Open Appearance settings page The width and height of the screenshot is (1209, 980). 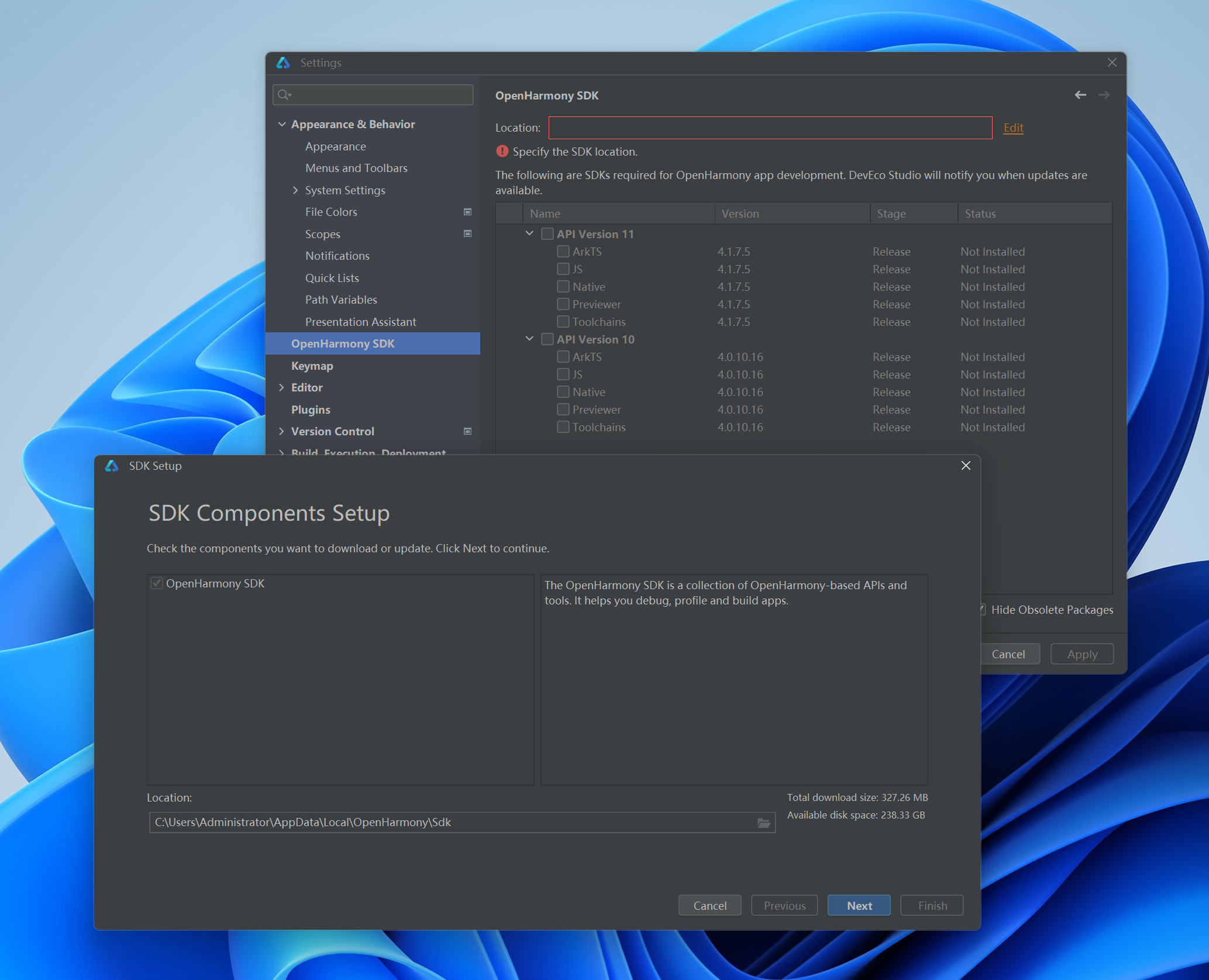coord(336,146)
